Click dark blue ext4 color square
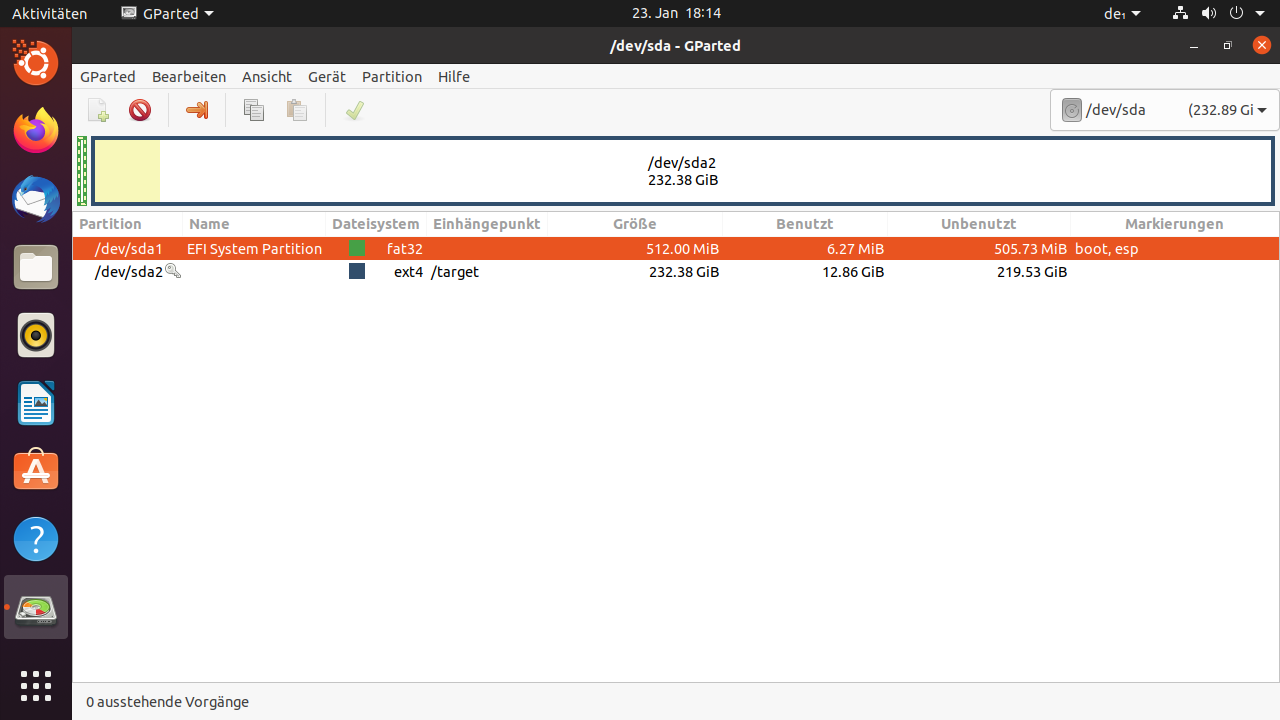The image size is (1280, 720). 357,271
